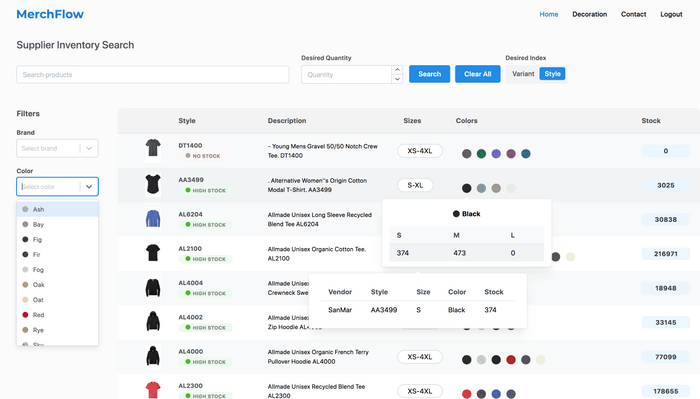Click the AL6204 blue long sleeve image

[x=153, y=219]
